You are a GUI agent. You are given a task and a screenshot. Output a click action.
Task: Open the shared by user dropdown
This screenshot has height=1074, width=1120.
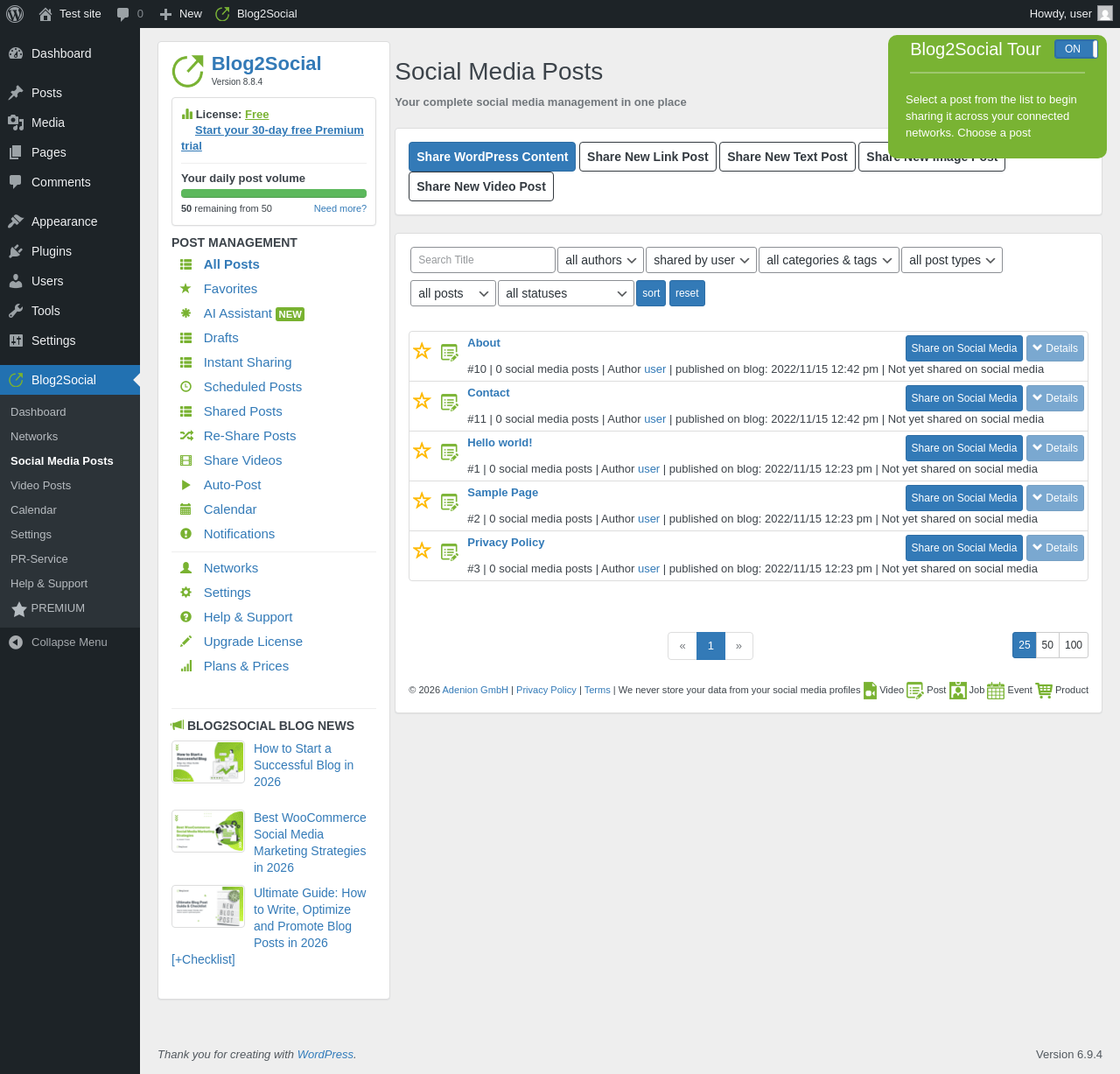click(701, 260)
